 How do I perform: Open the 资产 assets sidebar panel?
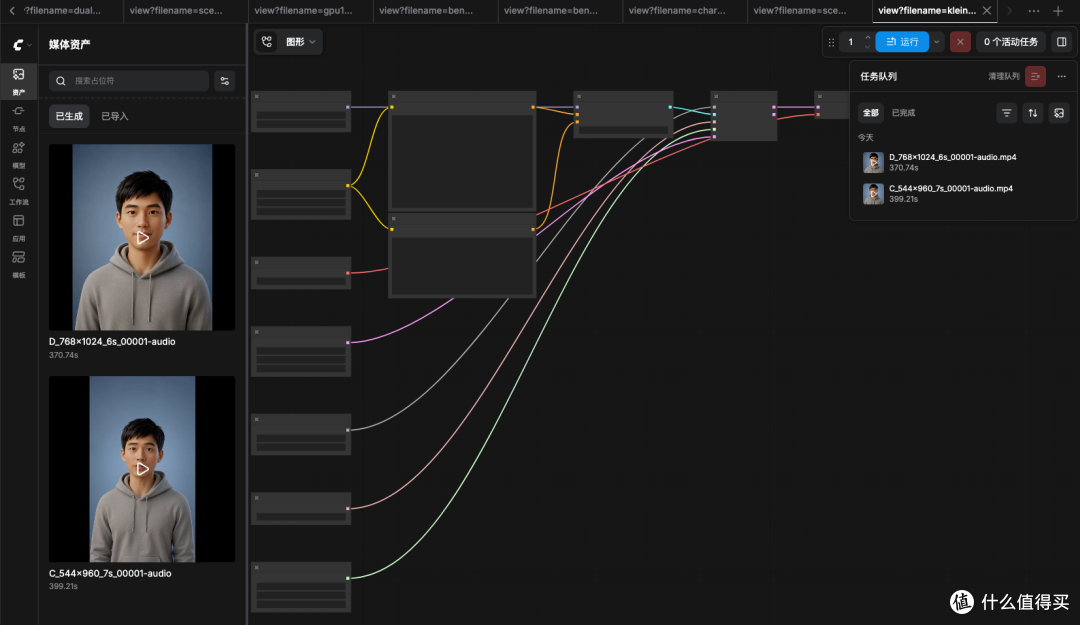19,81
